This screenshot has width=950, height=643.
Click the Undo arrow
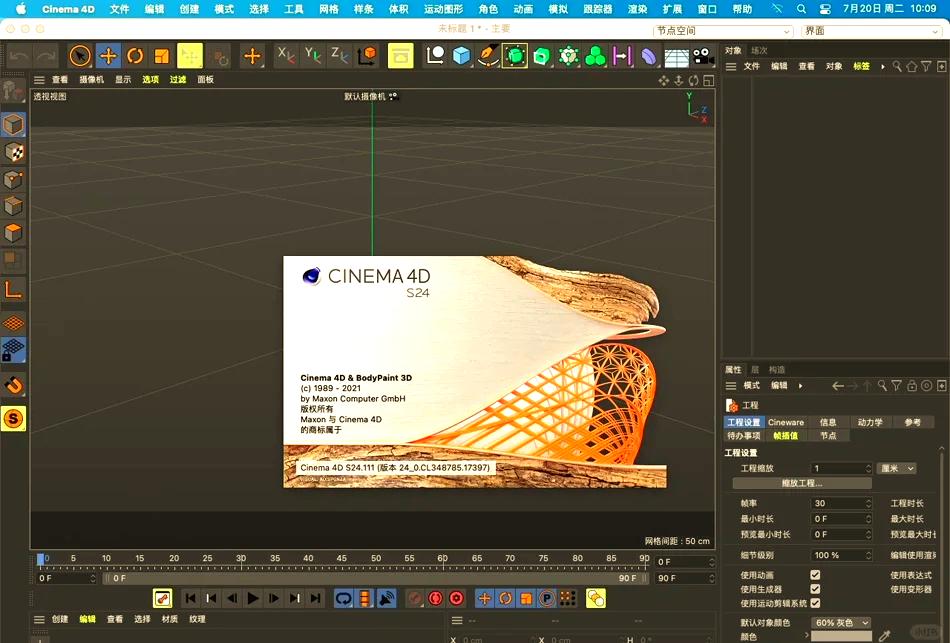point(19,56)
